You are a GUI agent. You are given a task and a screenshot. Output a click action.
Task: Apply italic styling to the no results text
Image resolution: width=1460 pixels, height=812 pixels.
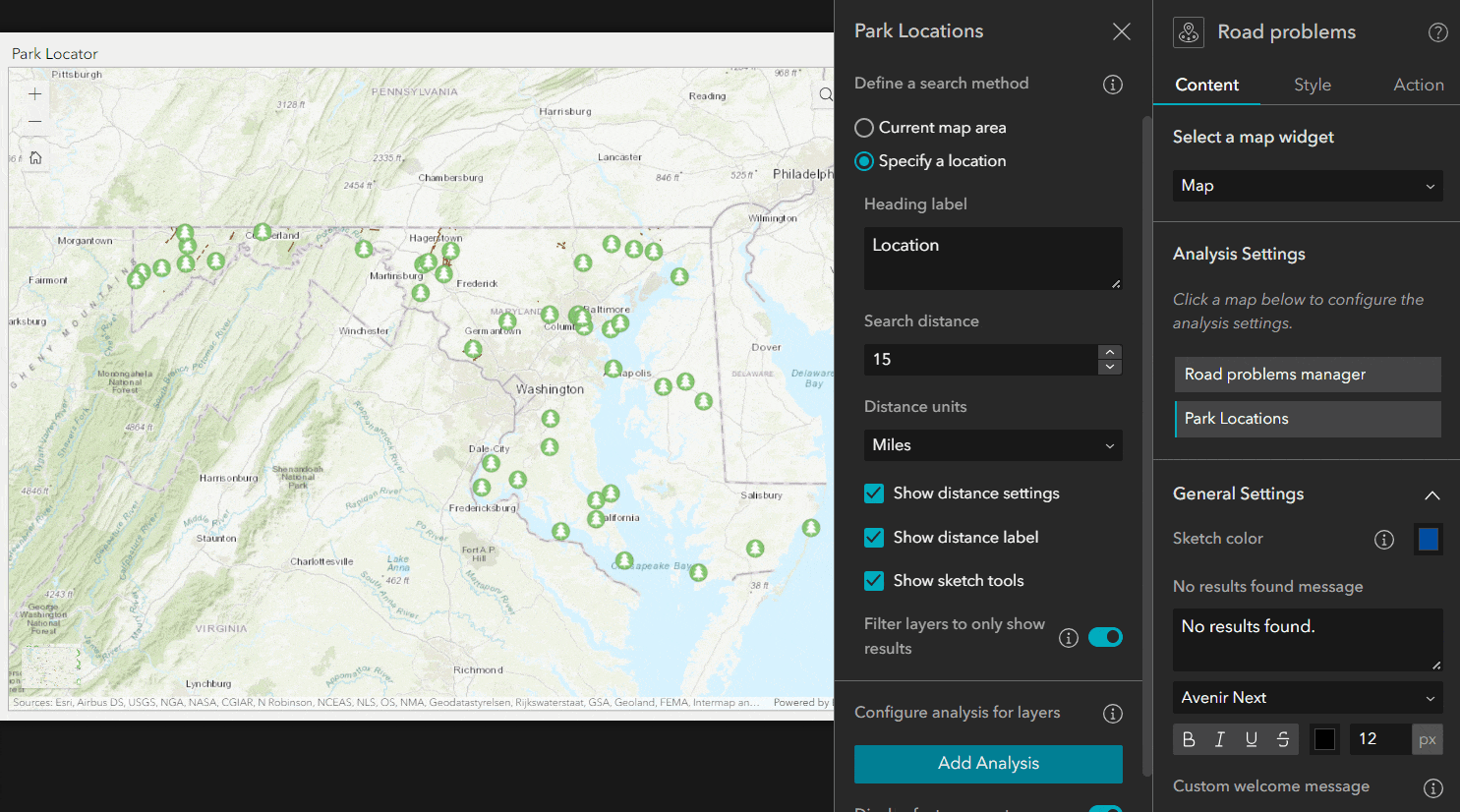pyautogui.click(x=1219, y=738)
